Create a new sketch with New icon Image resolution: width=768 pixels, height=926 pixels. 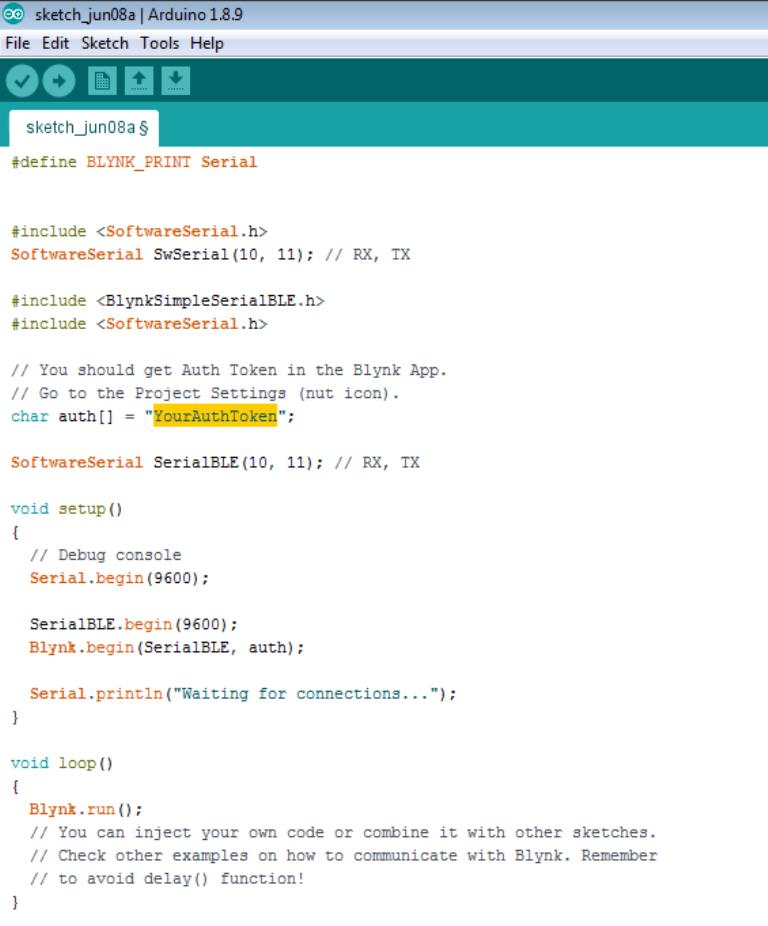(x=101, y=82)
